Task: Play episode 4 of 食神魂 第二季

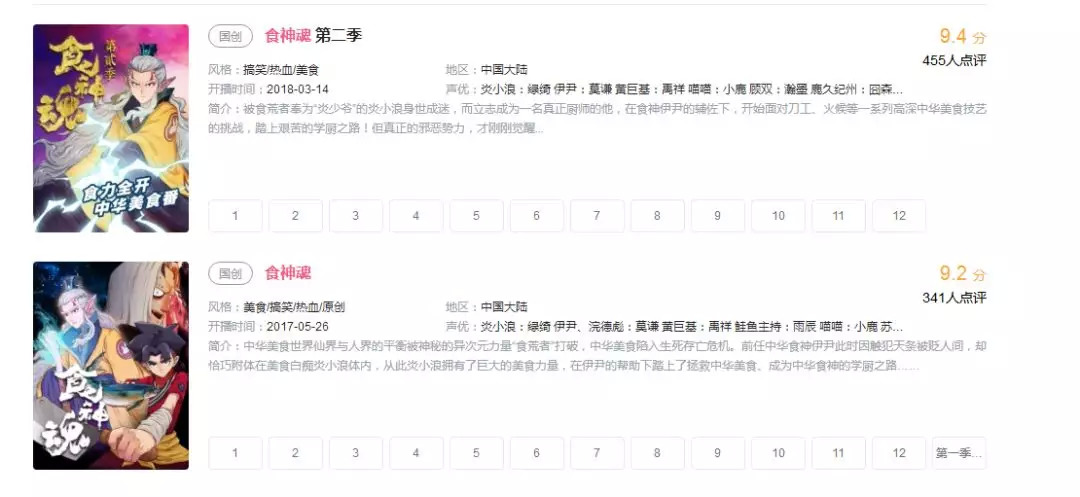Action: coord(416,215)
